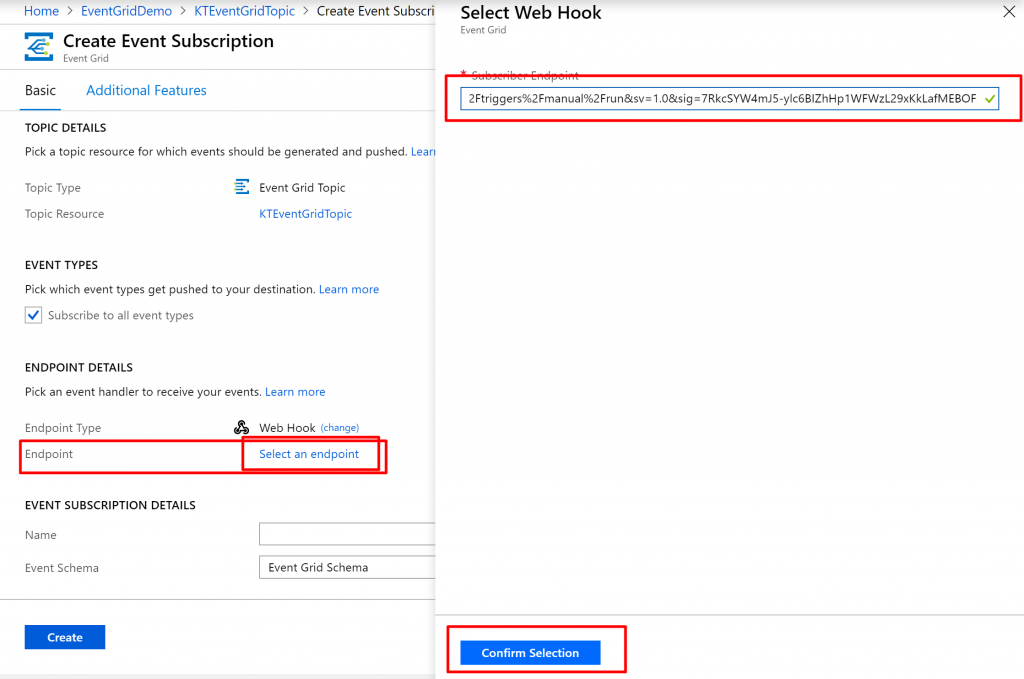Screen dimensions: 1024x679
Task: Click the EVENT SUBSCRIPTION DETAILS heading
Action: click(x=110, y=505)
